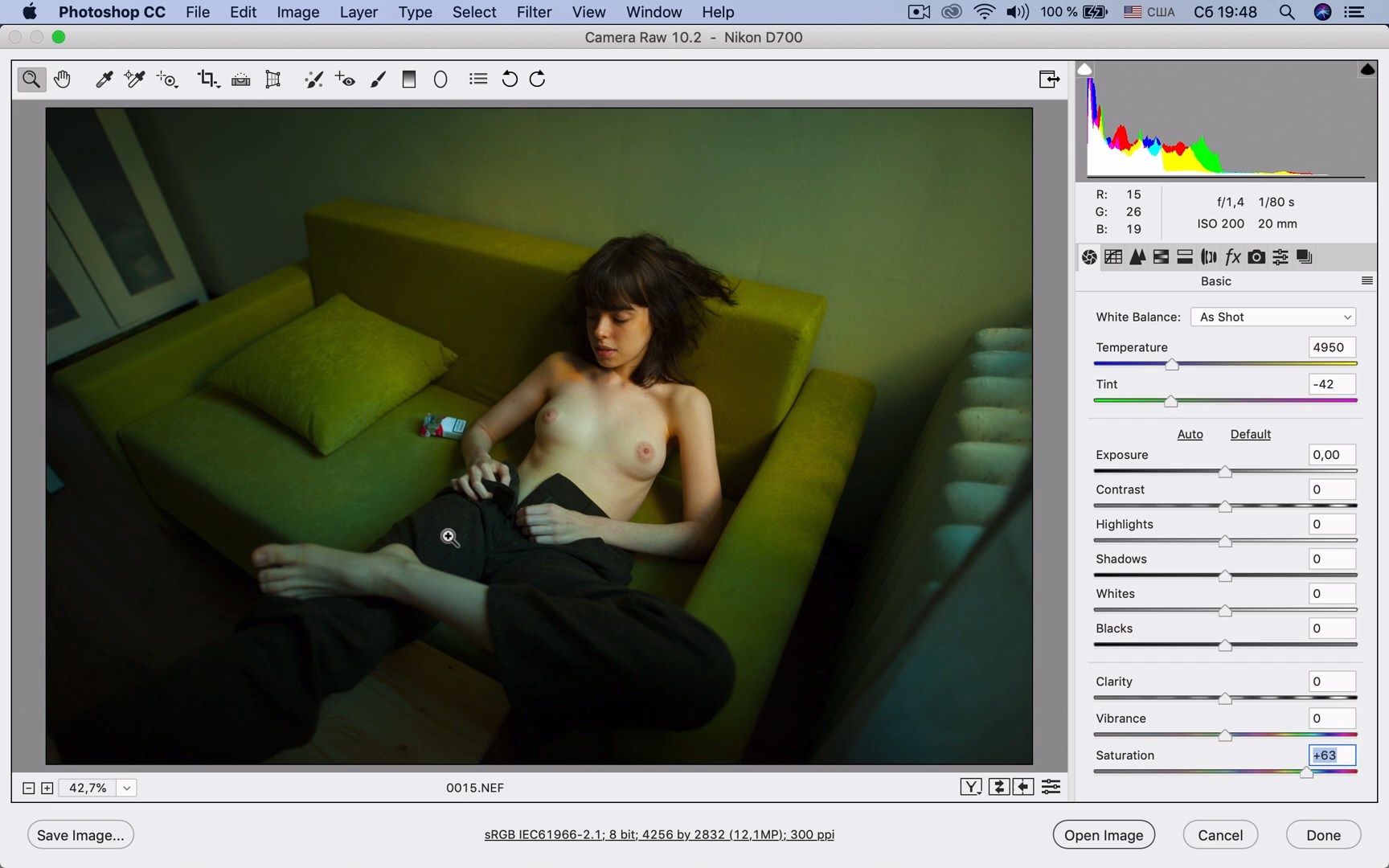Screen dimensions: 1389x868
Task: Select the White Balance eyedropper tool
Action: 104,79
